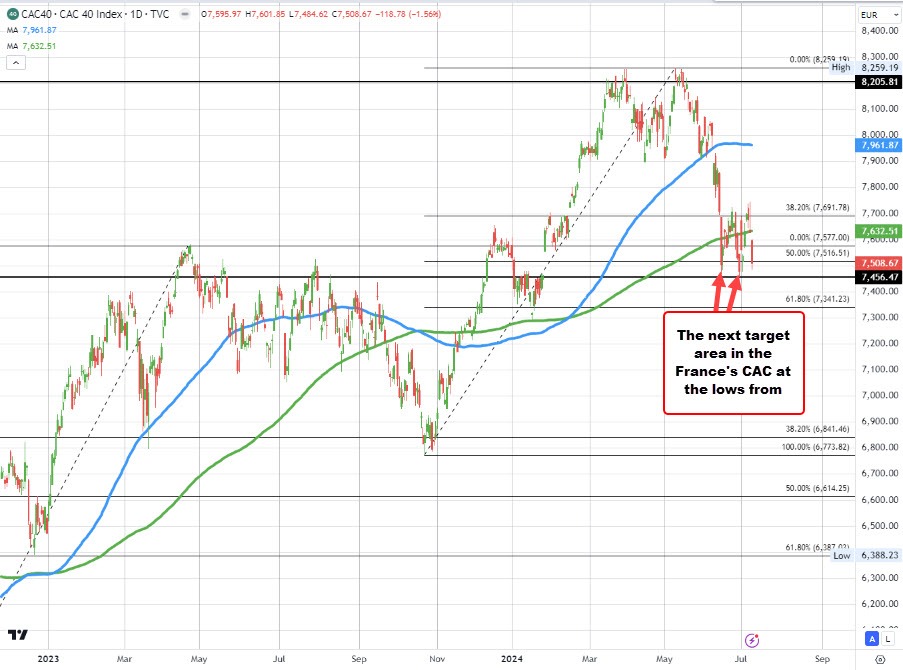Image resolution: width=903 pixels, height=670 pixels.
Task: Click the red 7,508.67 last price label
Action: tap(879, 263)
